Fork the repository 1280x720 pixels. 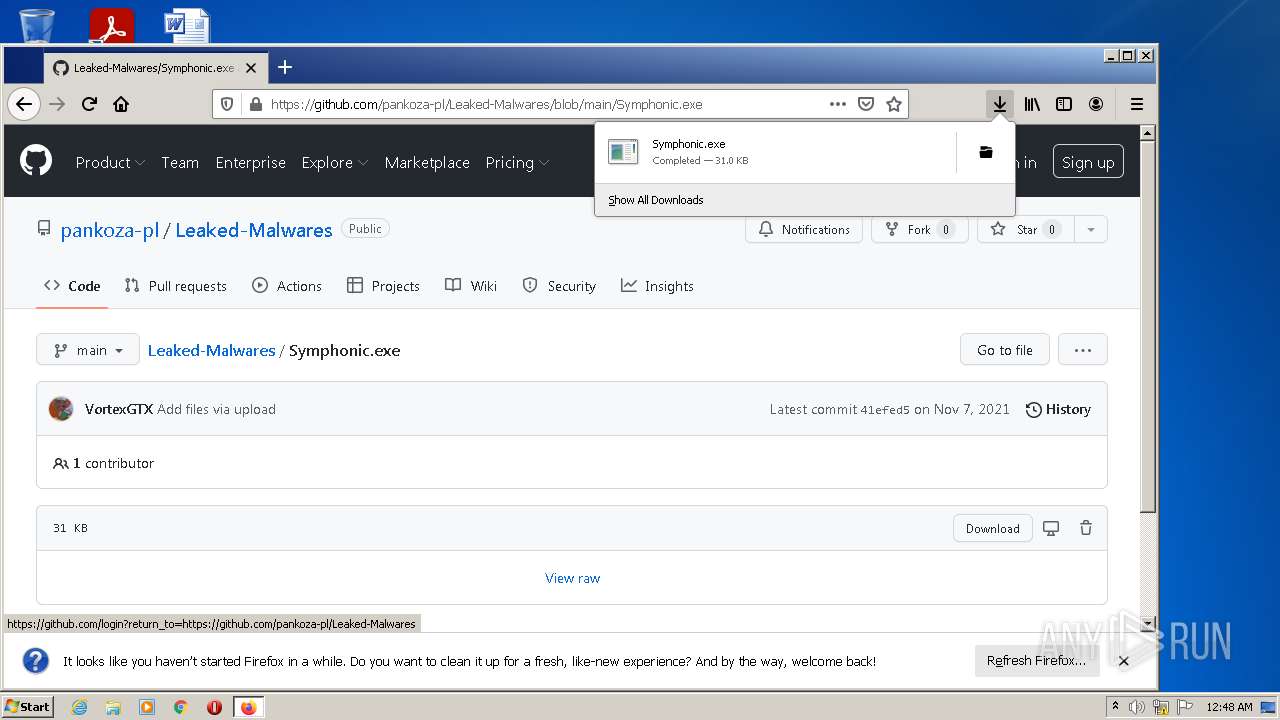(x=919, y=229)
